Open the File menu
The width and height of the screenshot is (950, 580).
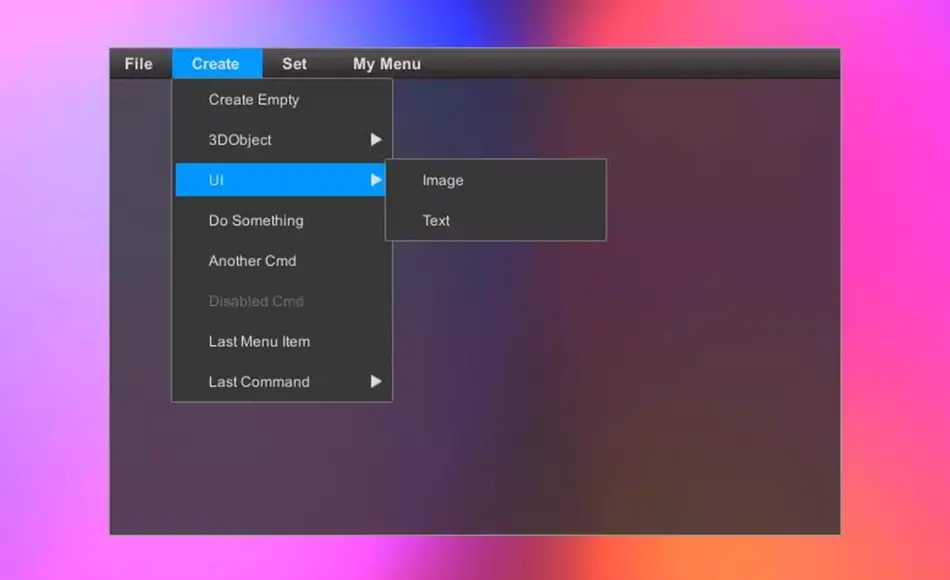pos(138,63)
